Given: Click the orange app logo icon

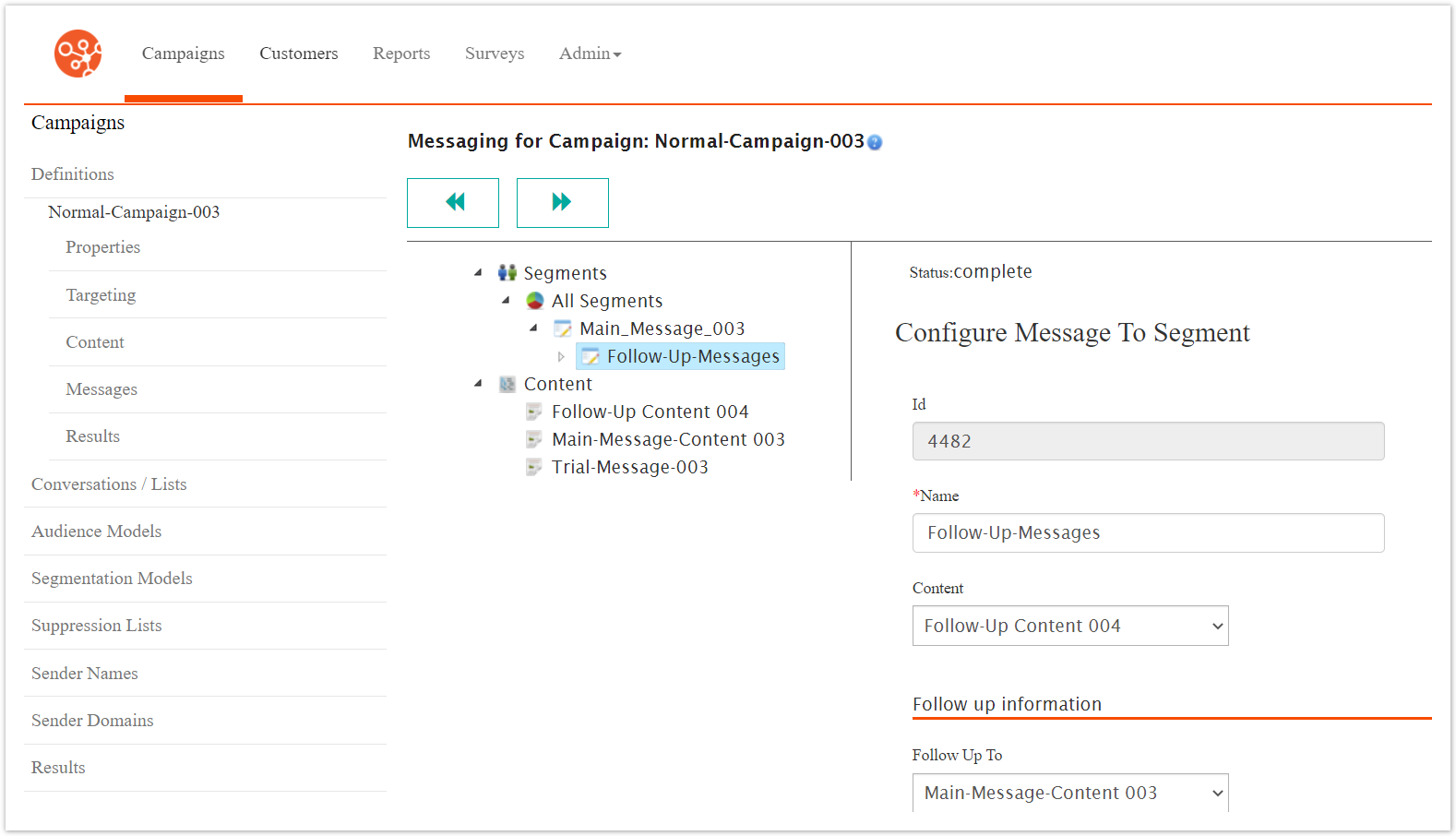Looking at the screenshot, I should [x=78, y=54].
